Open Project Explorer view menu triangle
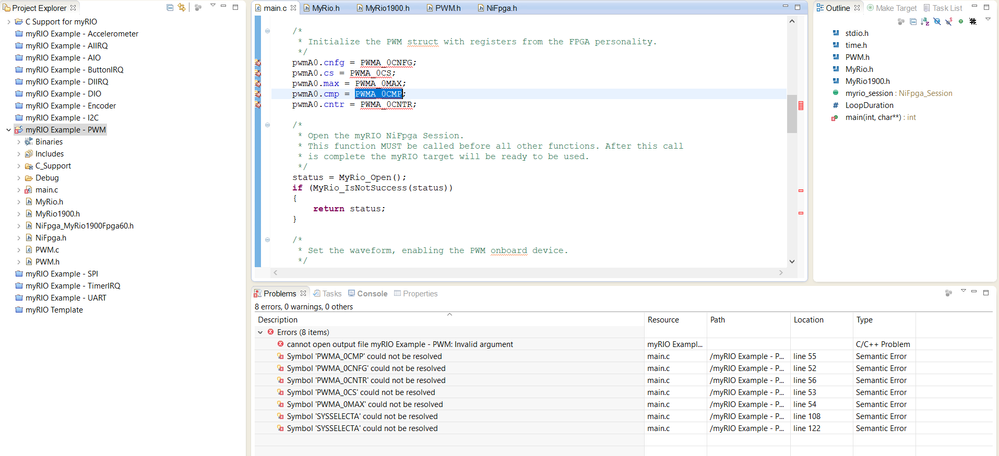The image size is (999, 456). [x=212, y=6]
